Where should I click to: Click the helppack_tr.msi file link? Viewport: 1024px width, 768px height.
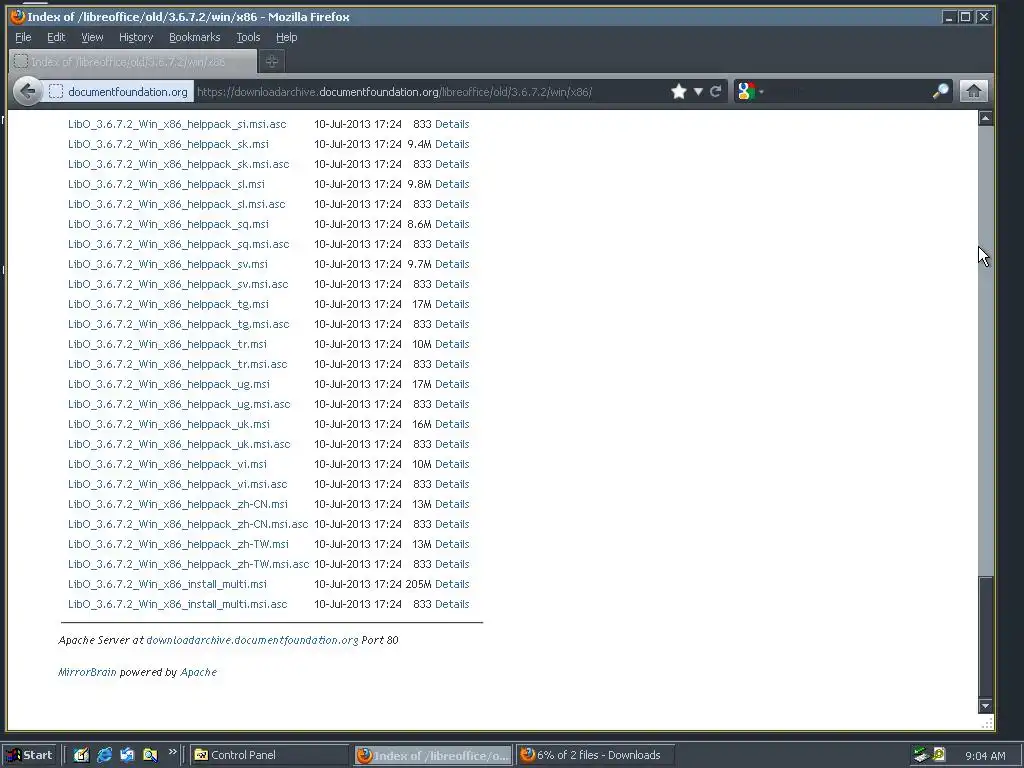click(x=167, y=344)
